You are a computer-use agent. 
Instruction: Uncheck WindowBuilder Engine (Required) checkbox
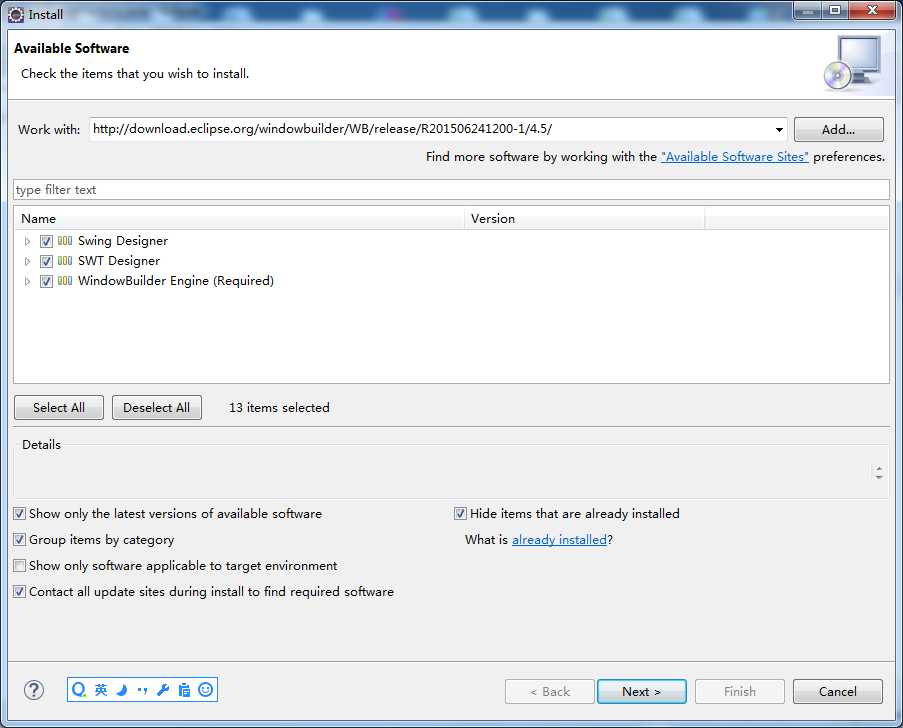47,282
